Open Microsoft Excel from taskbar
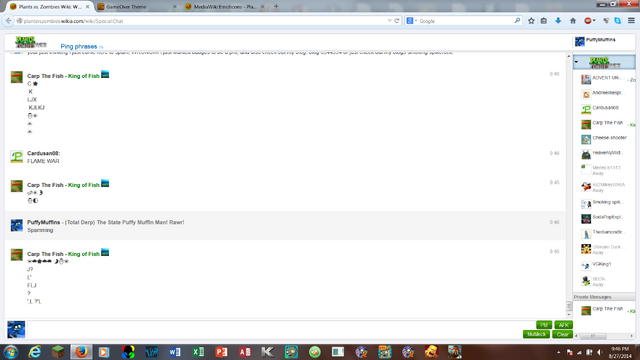Screen dimensions: 640x360 click(x=198, y=352)
